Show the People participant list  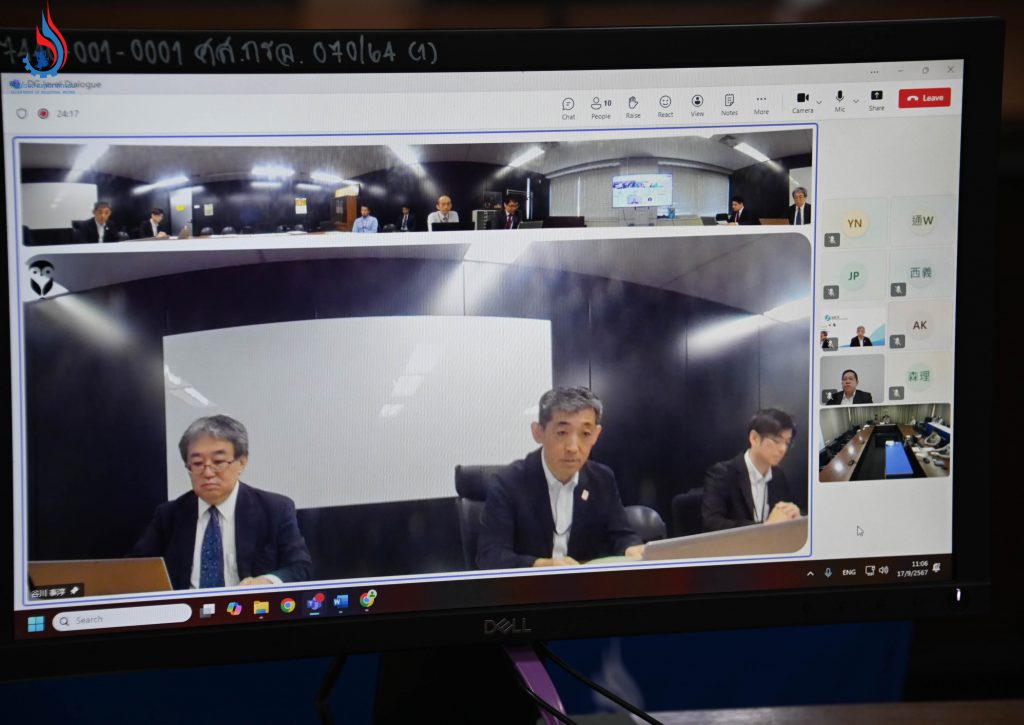click(600, 106)
